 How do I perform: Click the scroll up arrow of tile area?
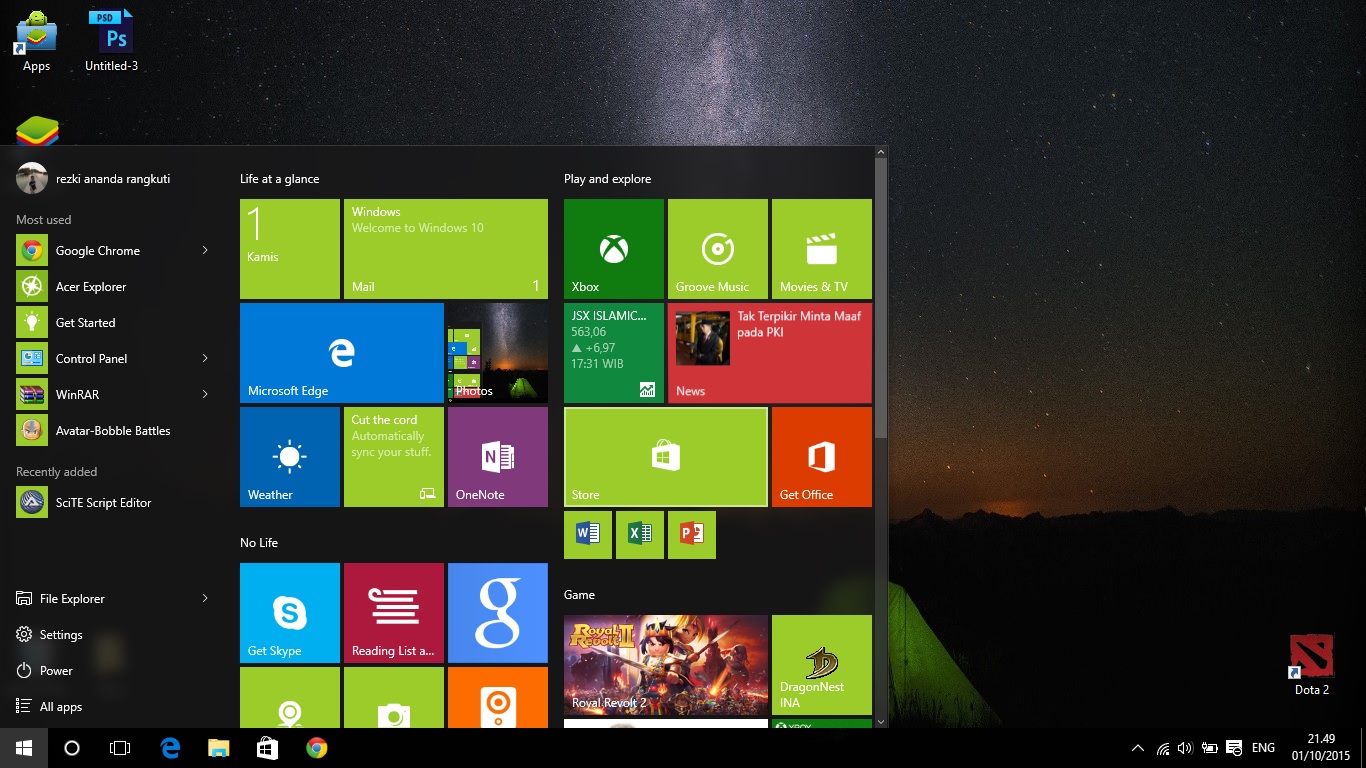click(880, 152)
